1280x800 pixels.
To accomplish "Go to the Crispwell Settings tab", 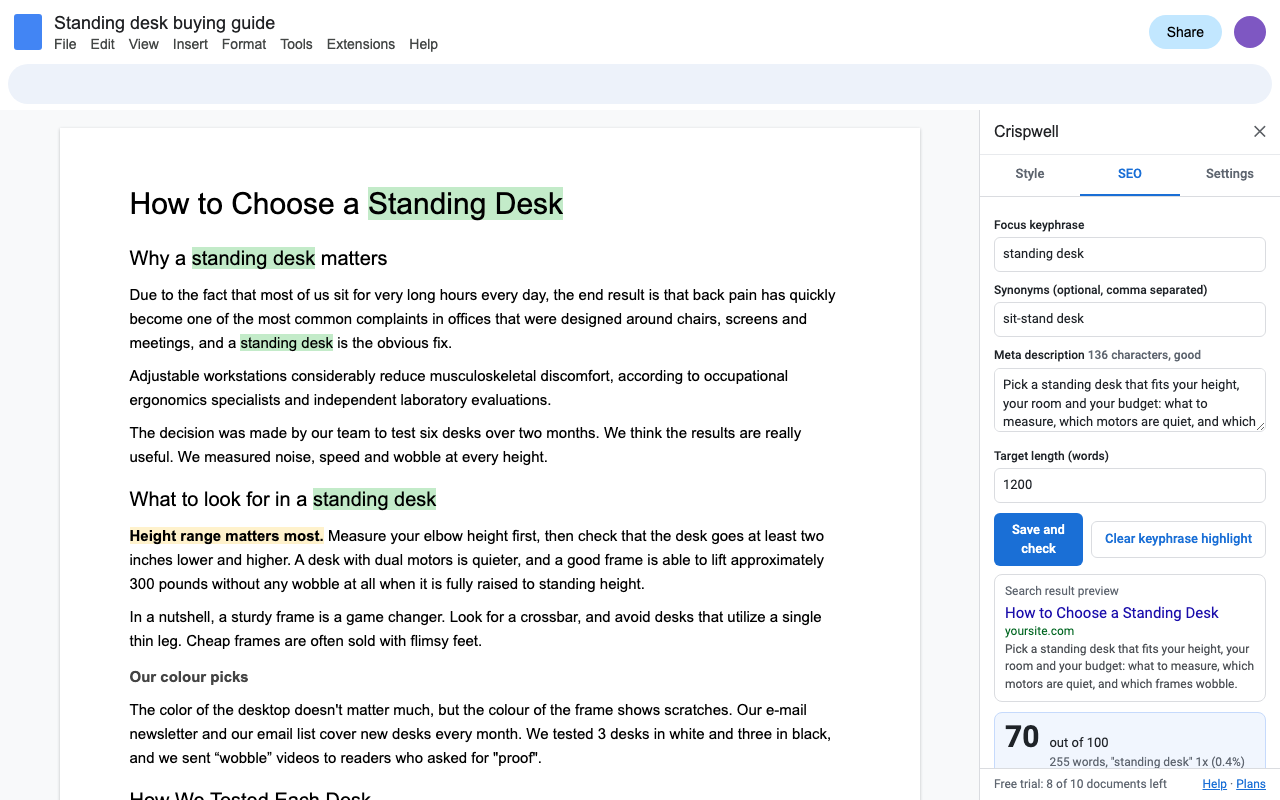I will click(1230, 174).
